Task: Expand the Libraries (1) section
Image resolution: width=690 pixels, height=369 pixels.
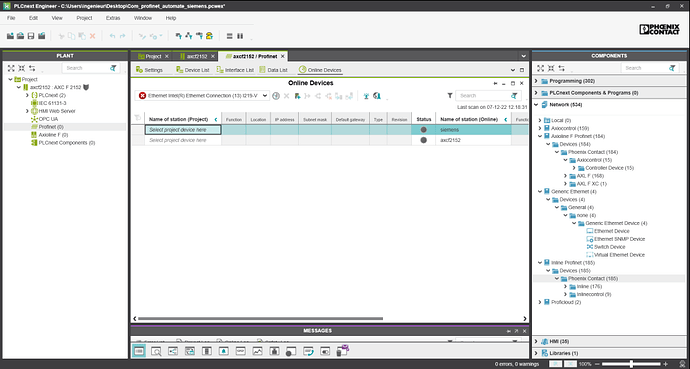Action: click(536, 353)
